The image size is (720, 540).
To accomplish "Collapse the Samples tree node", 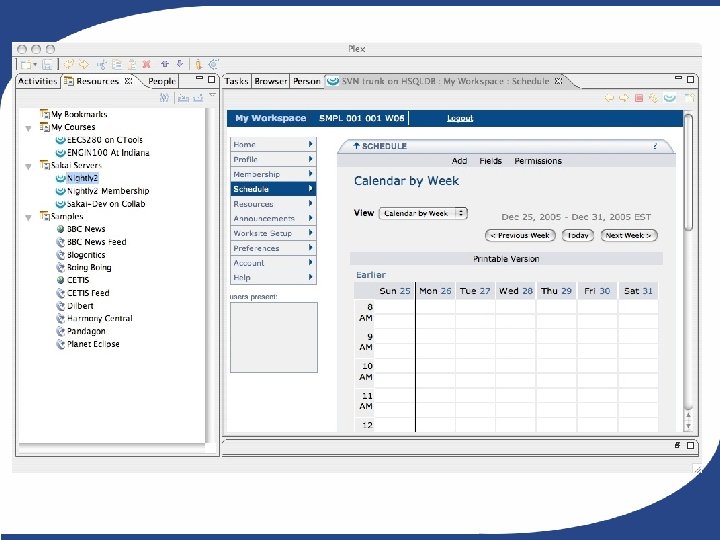I will pos(28,217).
